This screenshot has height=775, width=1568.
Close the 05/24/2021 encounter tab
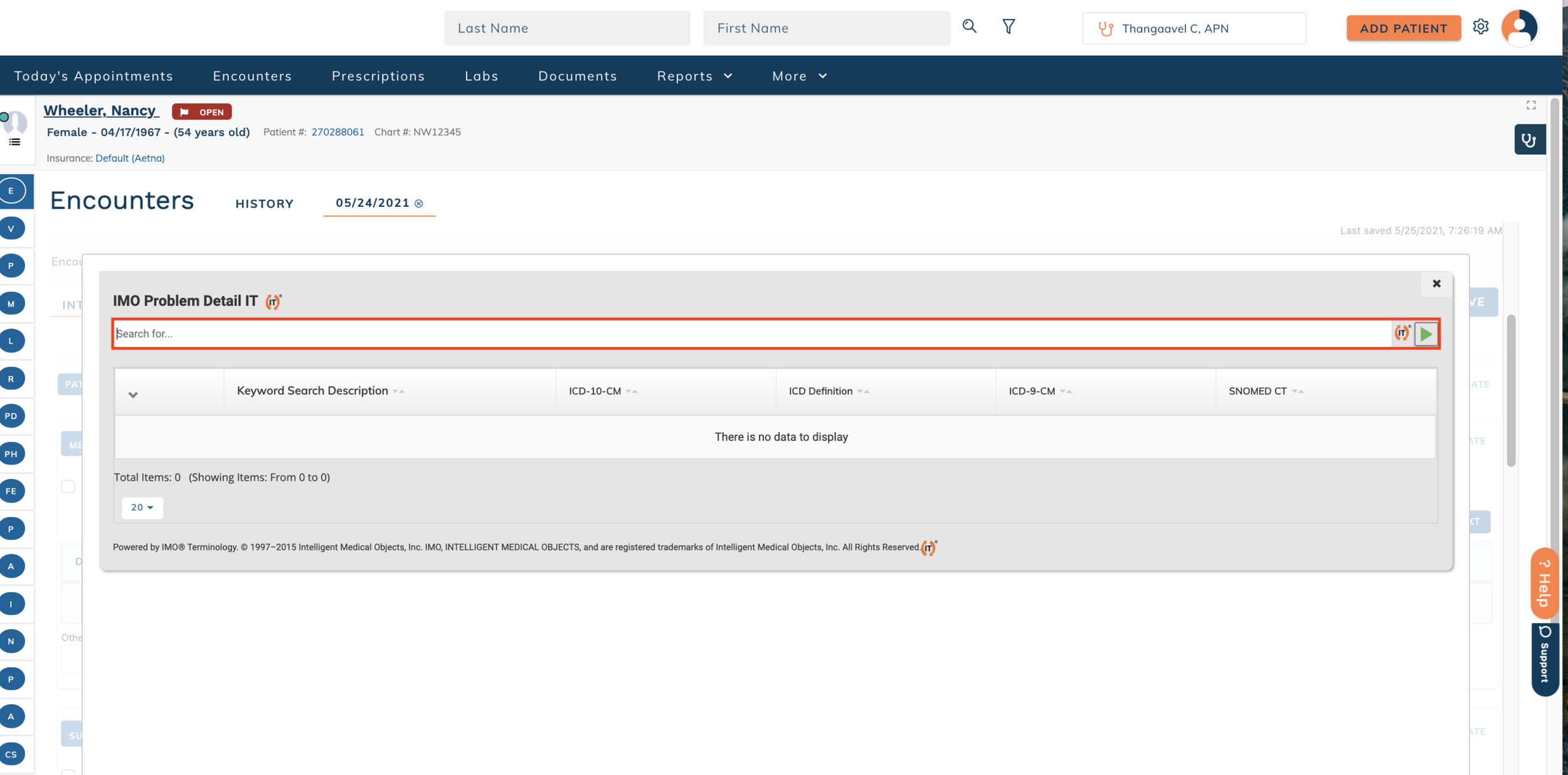click(x=419, y=204)
